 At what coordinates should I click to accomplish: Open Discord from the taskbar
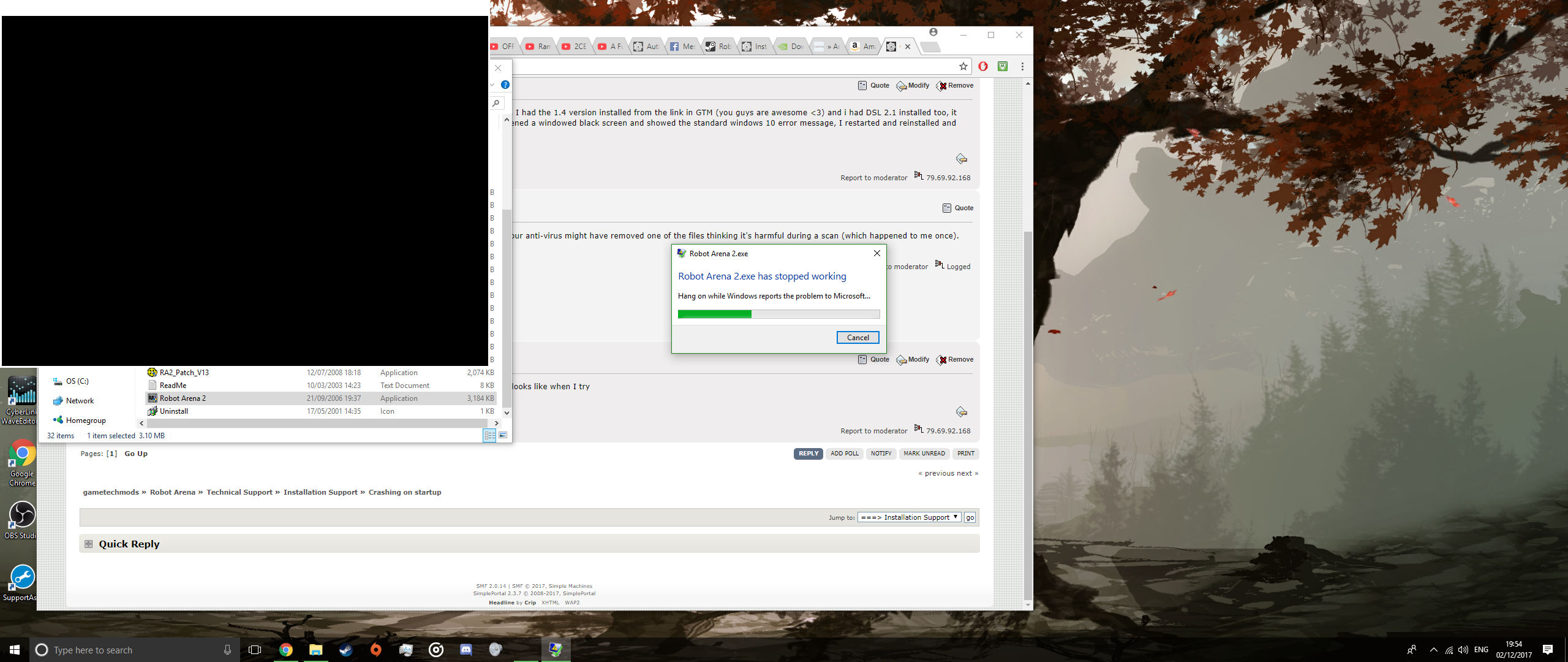click(x=466, y=650)
